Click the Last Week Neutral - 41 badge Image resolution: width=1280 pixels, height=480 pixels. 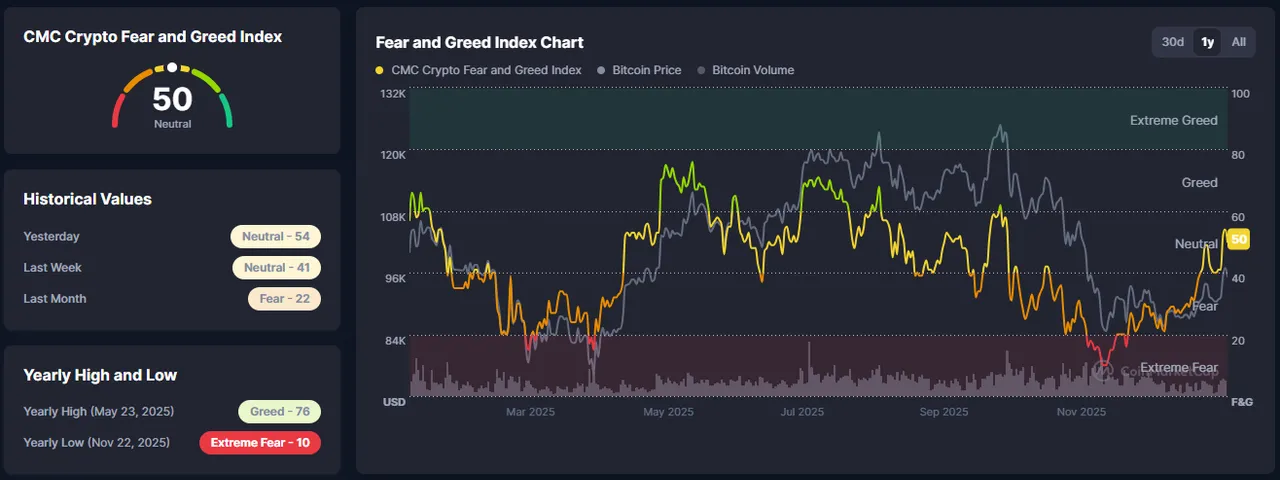(276, 268)
